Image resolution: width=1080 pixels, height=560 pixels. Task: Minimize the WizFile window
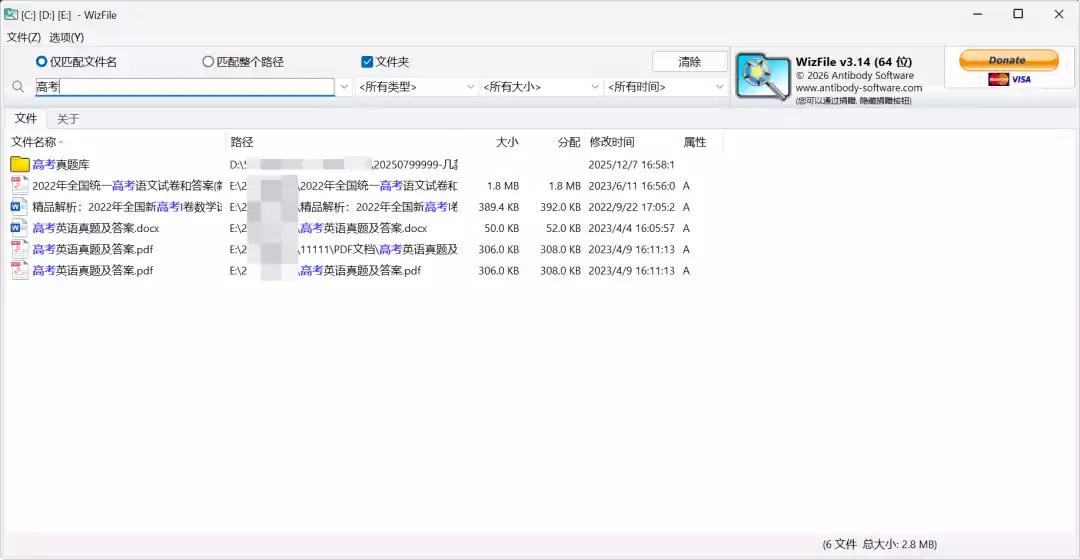tap(977, 14)
